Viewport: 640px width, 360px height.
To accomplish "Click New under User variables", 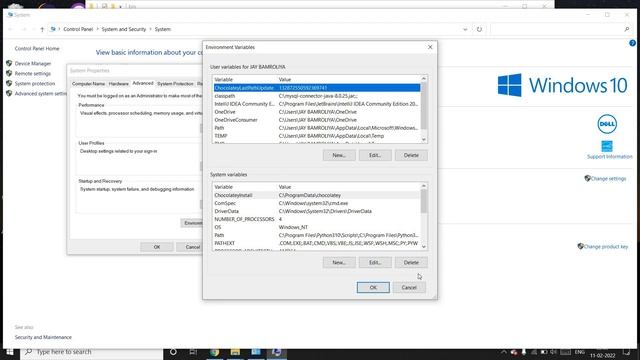I will [339, 155].
